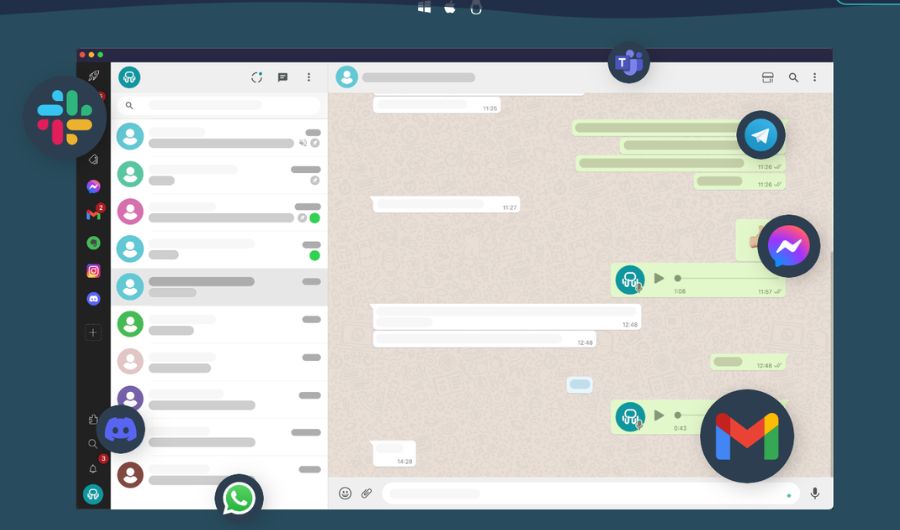Viewport: 900px width, 530px height.
Task: Open the conversation three-dot menu
Action: [x=814, y=77]
